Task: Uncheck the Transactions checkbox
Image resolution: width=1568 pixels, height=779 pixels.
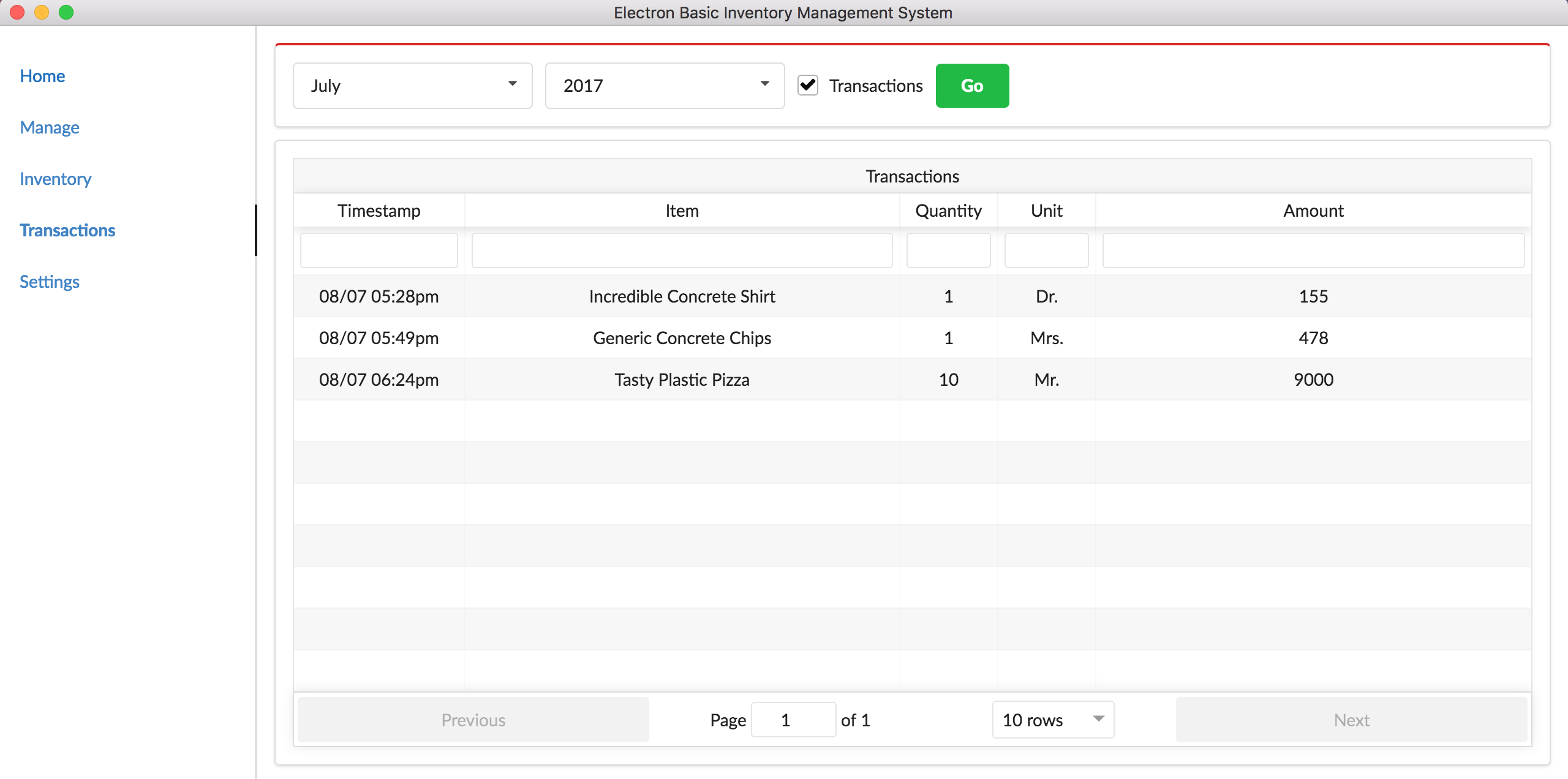Action: 808,85
